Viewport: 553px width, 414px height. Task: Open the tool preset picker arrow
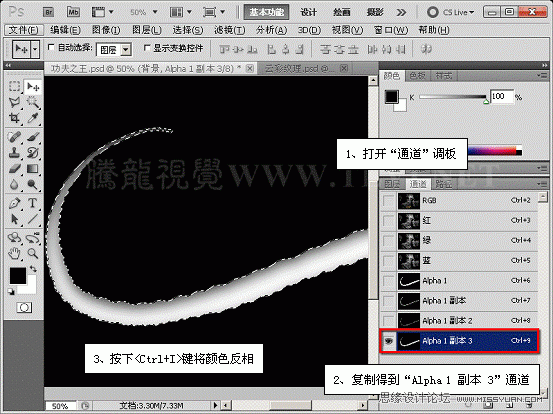click(x=35, y=49)
